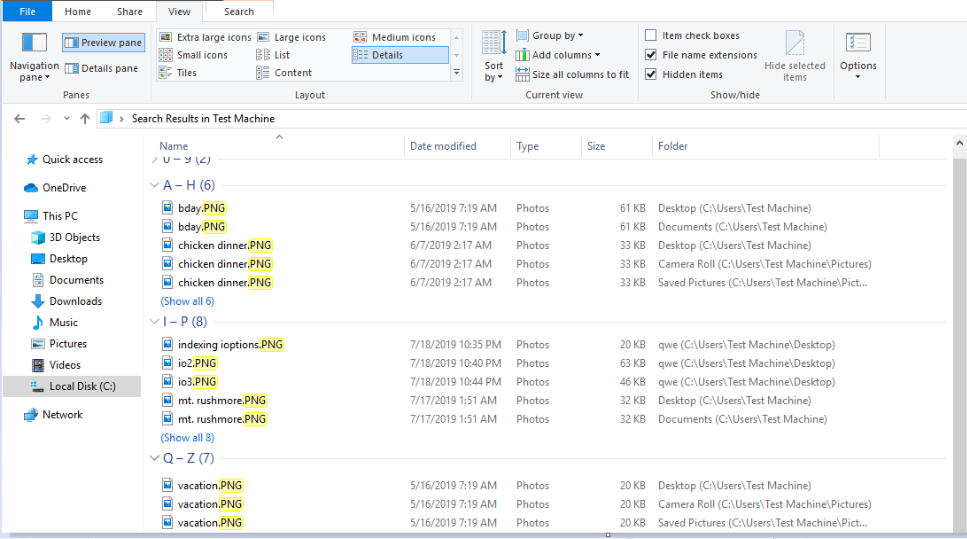
Task: Select the Details layout
Action: click(x=400, y=55)
